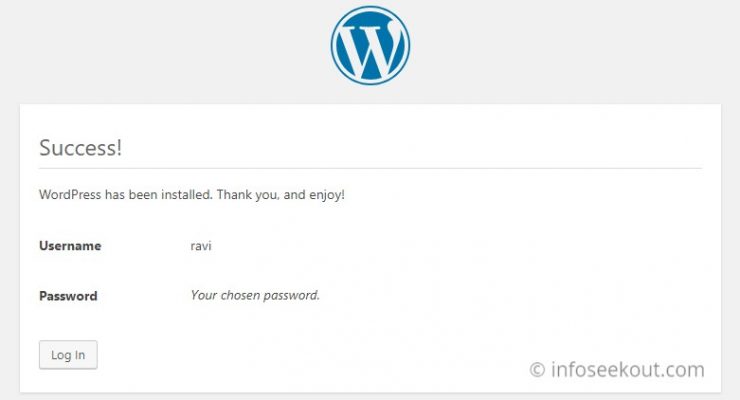Click the italic 'Your chosen password.' text

(x=255, y=295)
